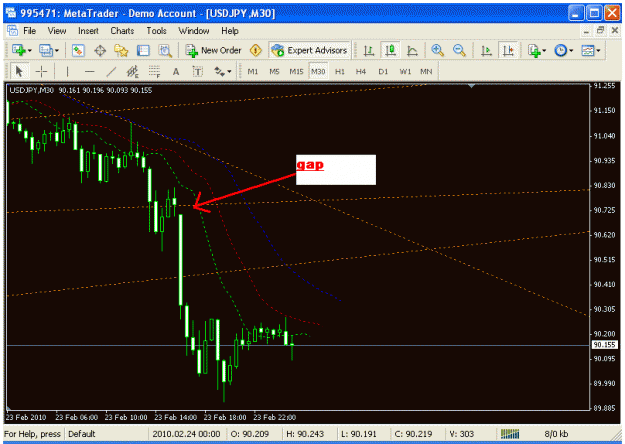Expand dropdown arrow beside New Chart icon

click(29, 51)
